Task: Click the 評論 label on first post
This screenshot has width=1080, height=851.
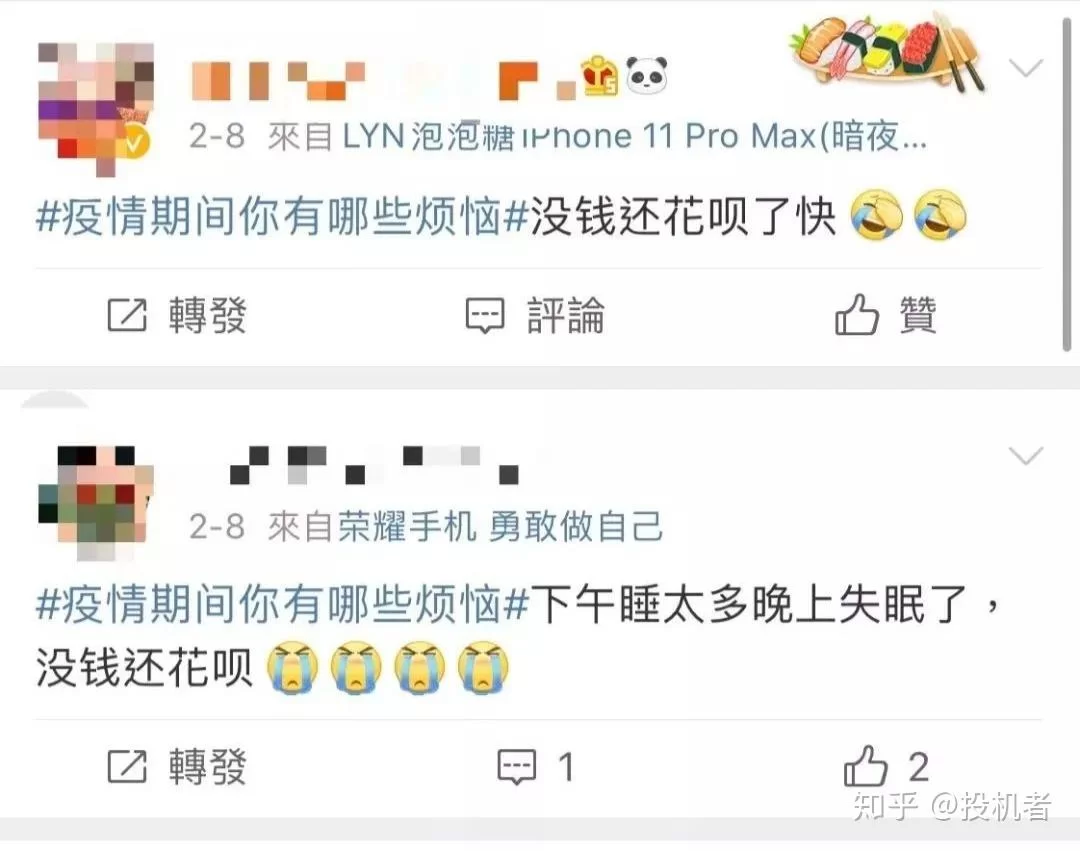Action: (x=565, y=316)
